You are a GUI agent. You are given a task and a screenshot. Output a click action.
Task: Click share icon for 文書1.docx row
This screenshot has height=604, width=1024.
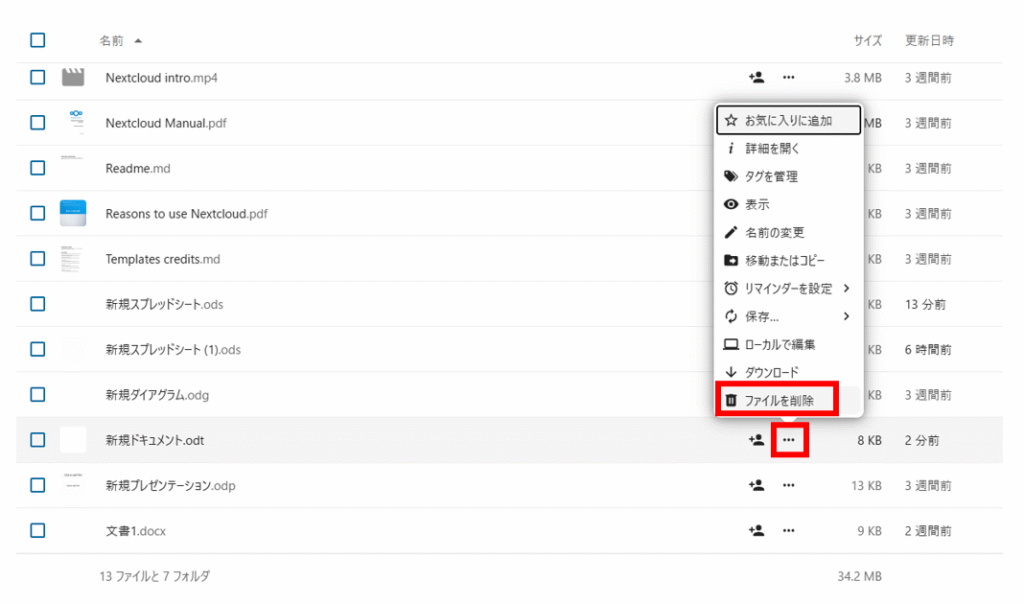[756, 531]
